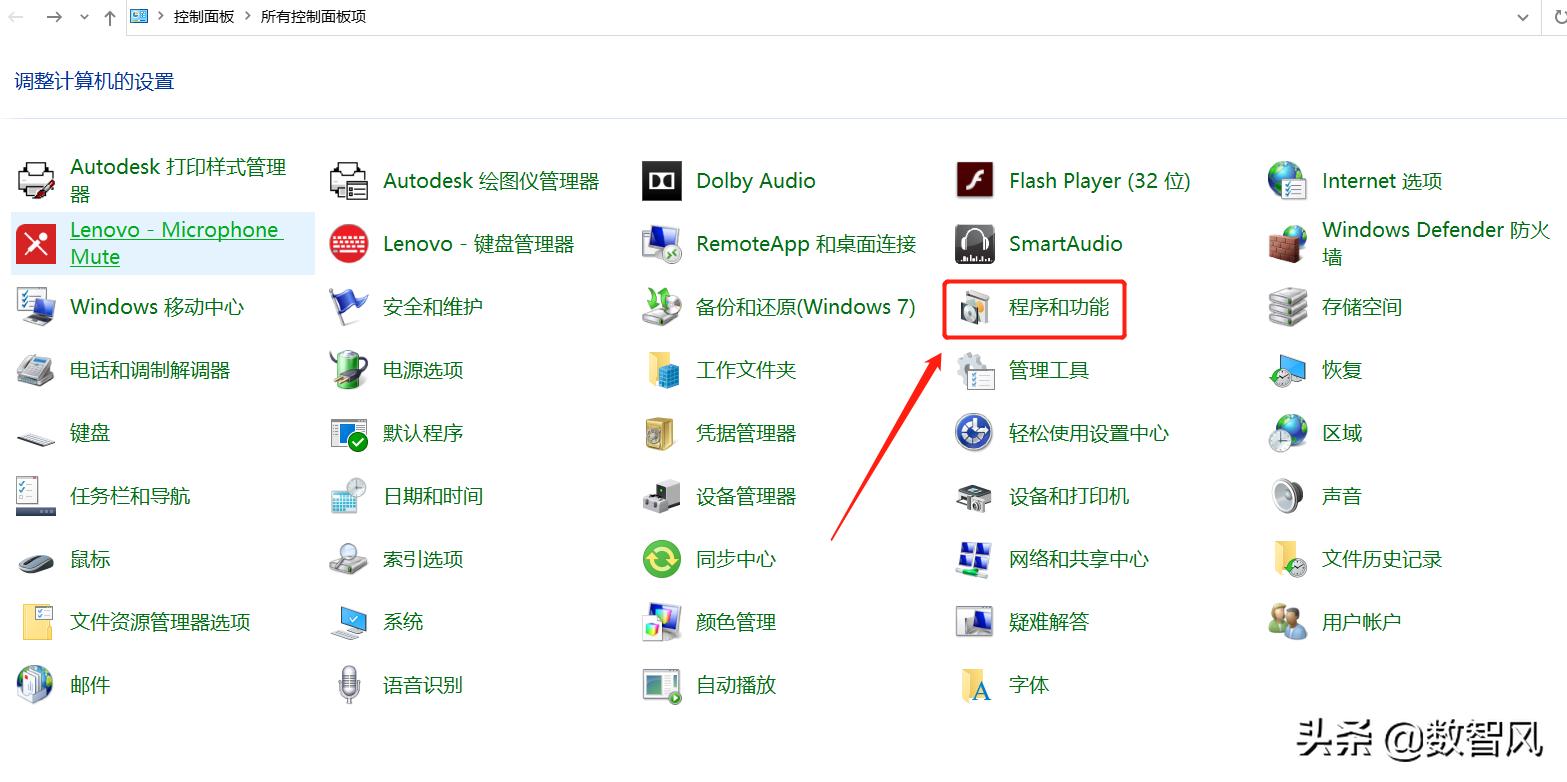Open the 备份和还原(Windows 7) icon
Image resolution: width=1567 pixels, height=782 pixels.
click(662, 307)
